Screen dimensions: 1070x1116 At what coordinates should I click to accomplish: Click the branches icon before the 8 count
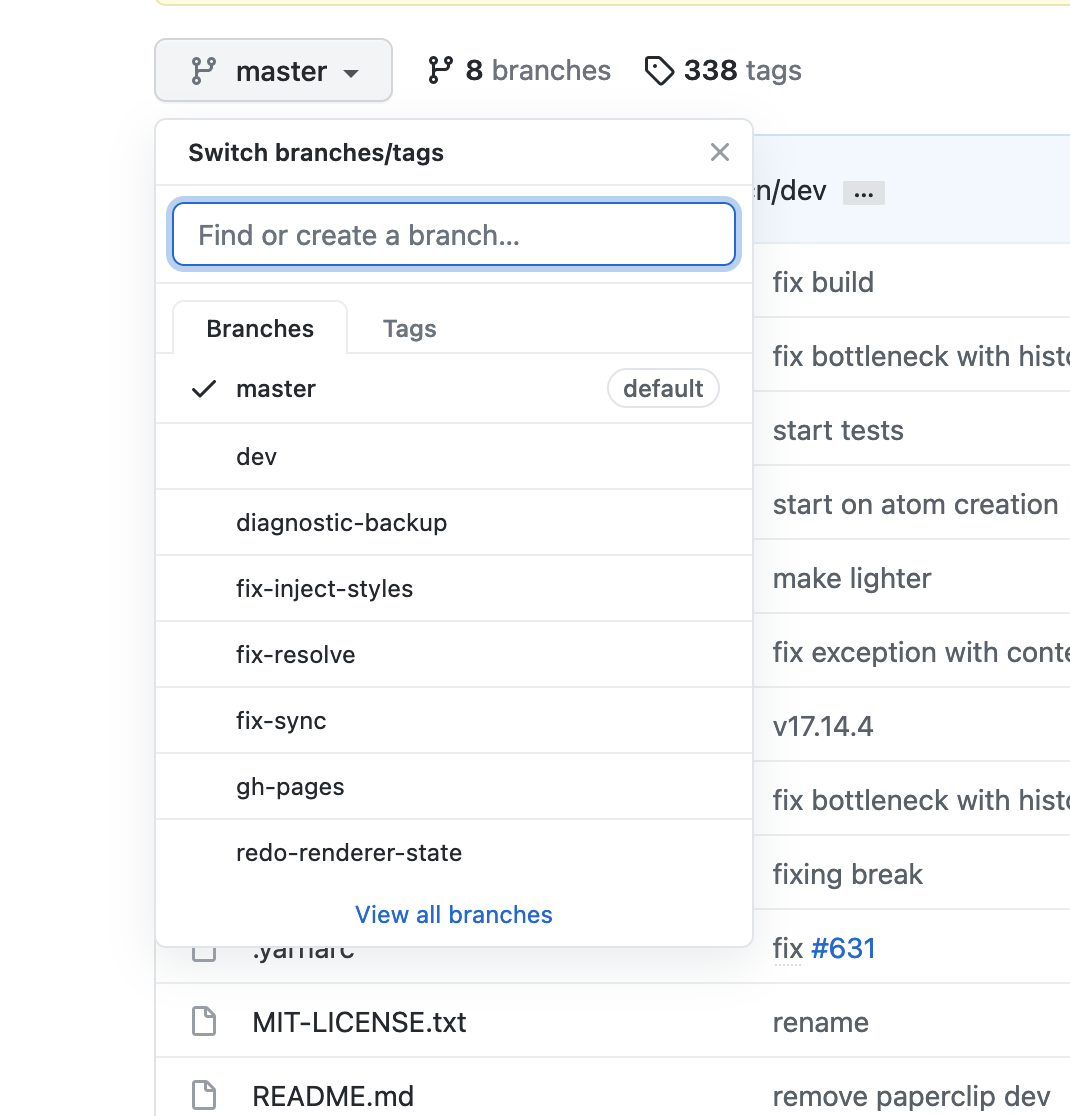[438, 70]
